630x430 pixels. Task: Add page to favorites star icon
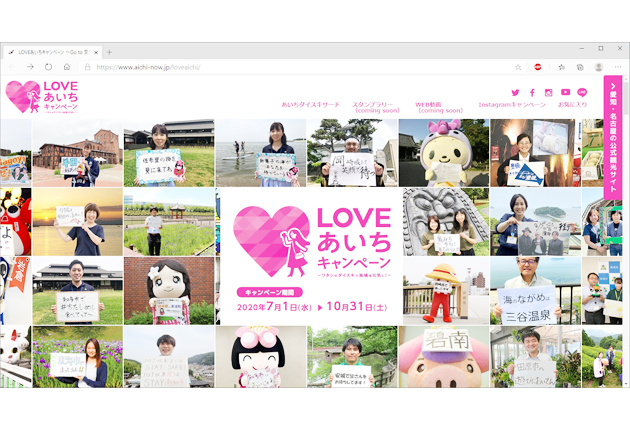518,67
